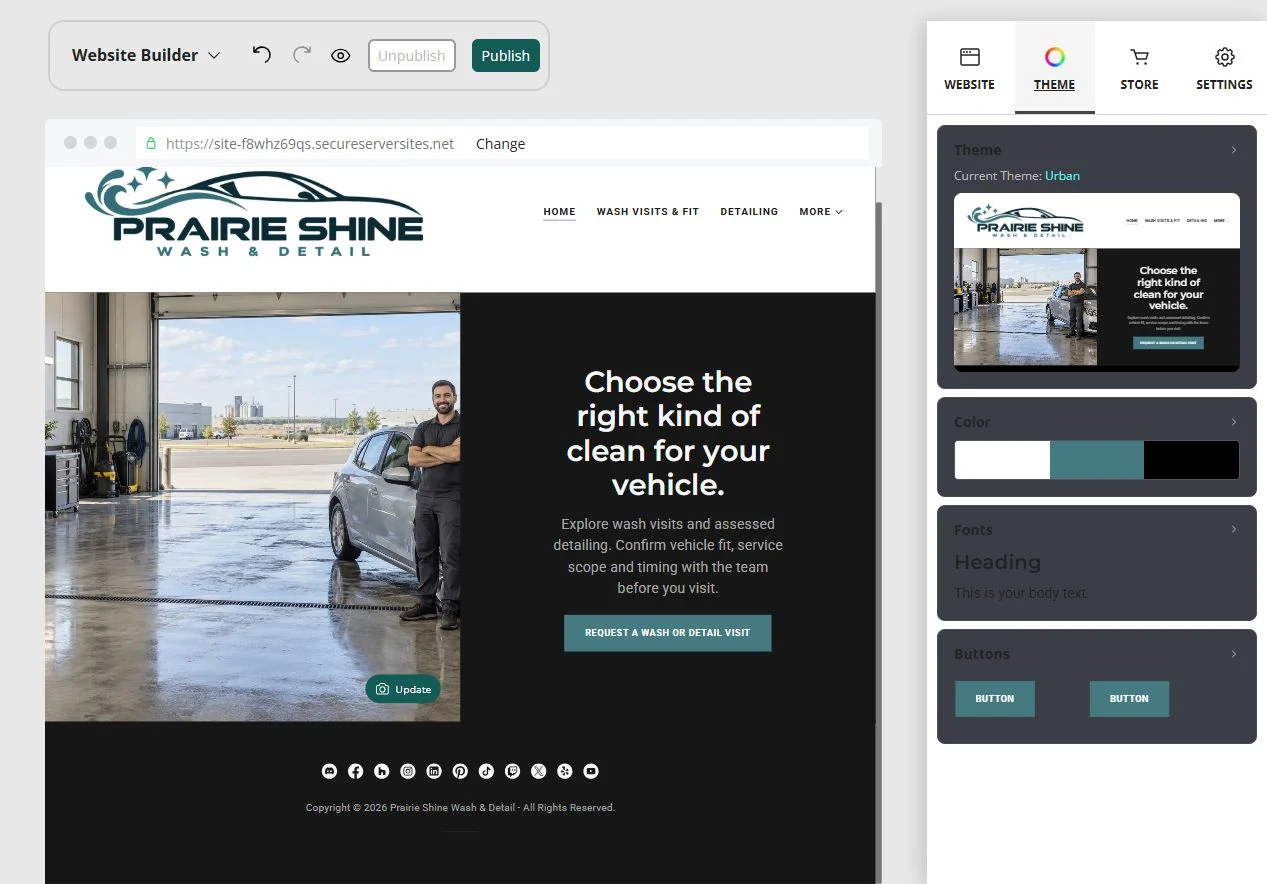Click the YouTube social icon in footer
This screenshot has width=1267, height=884.
(x=591, y=771)
